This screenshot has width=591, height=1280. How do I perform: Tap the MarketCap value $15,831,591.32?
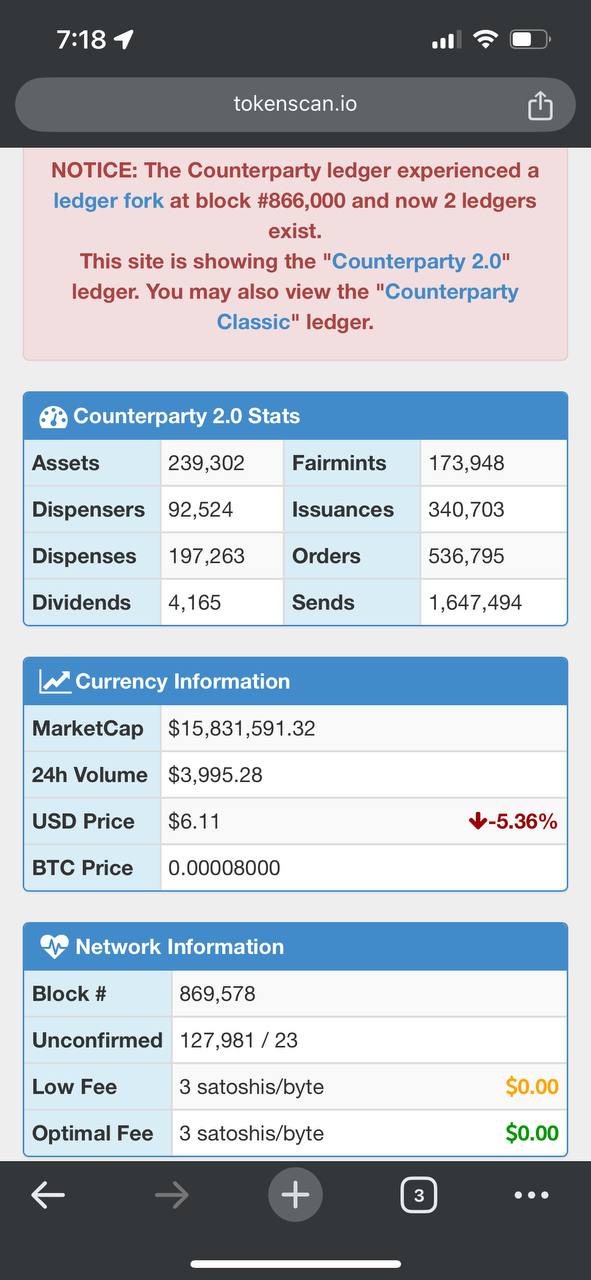click(x=242, y=729)
